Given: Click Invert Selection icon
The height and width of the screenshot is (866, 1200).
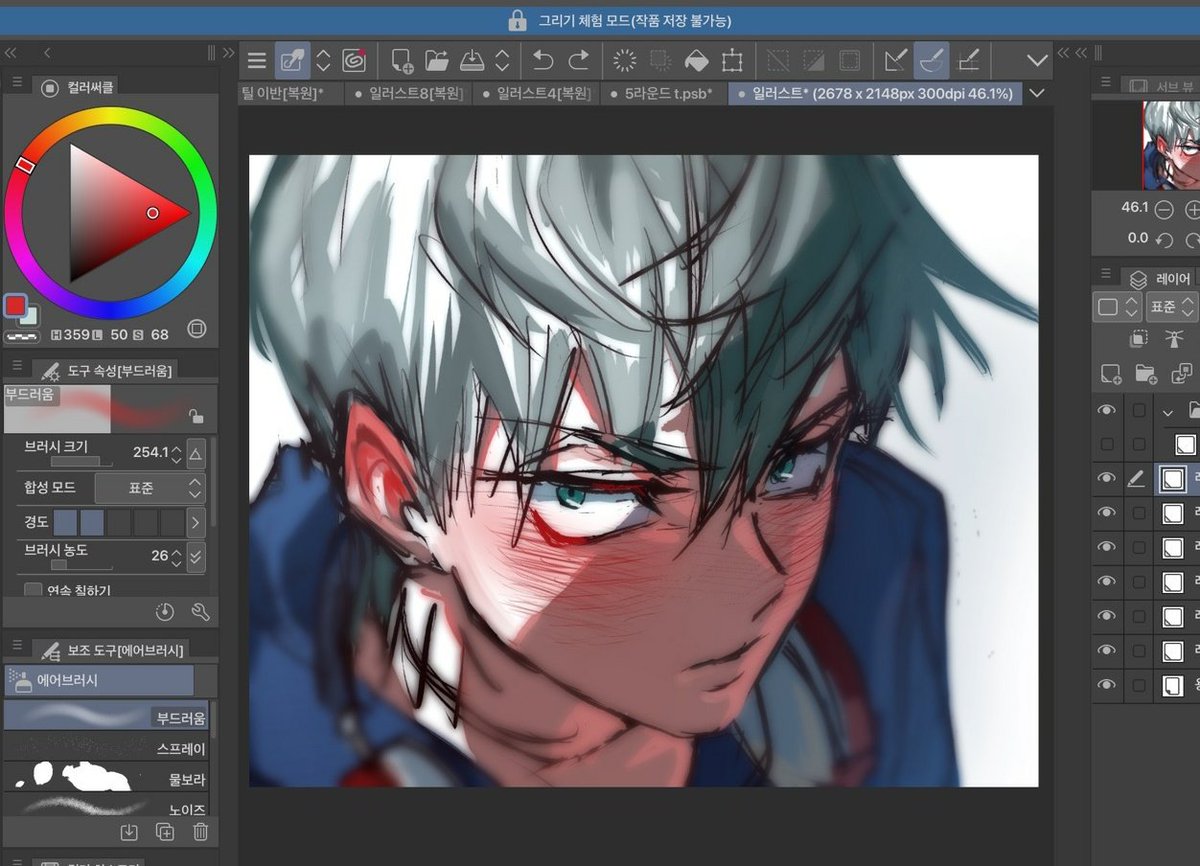Looking at the screenshot, I should [x=814, y=61].
